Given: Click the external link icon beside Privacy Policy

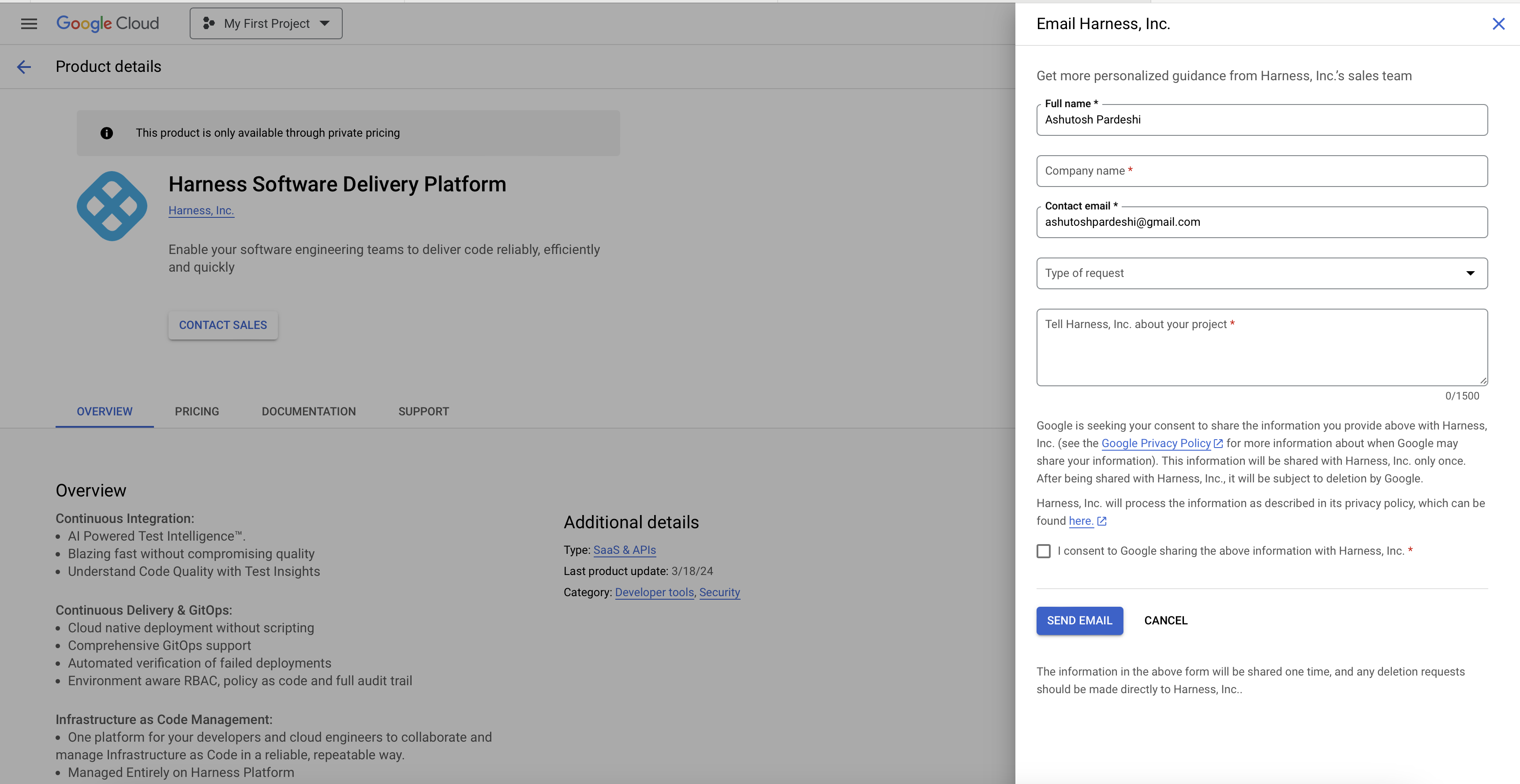Looking at the screenshot, I should (x=1218, y=444).
